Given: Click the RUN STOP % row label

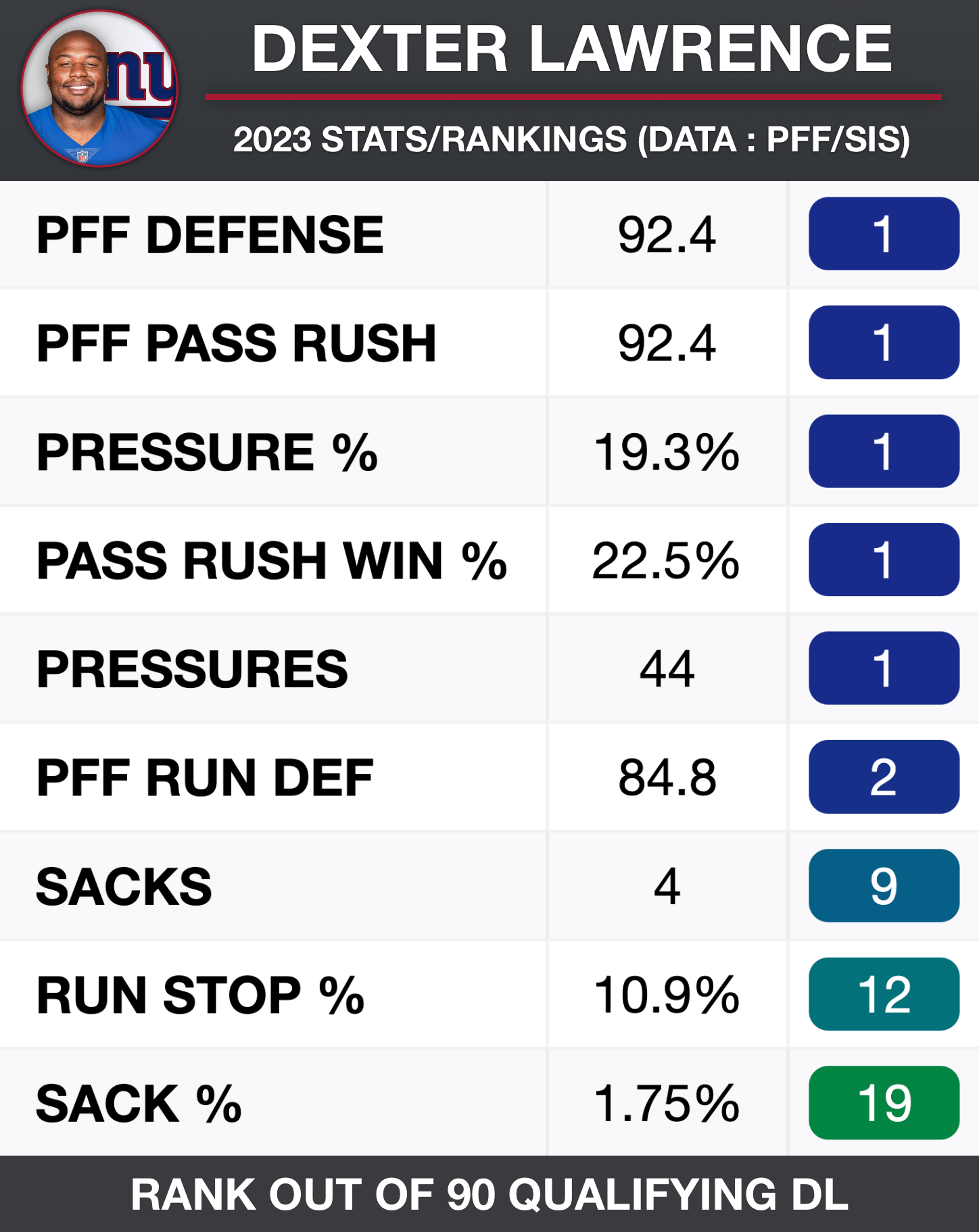Looking at the screenshot, I should pyautogui.click(x=200, y=995).
